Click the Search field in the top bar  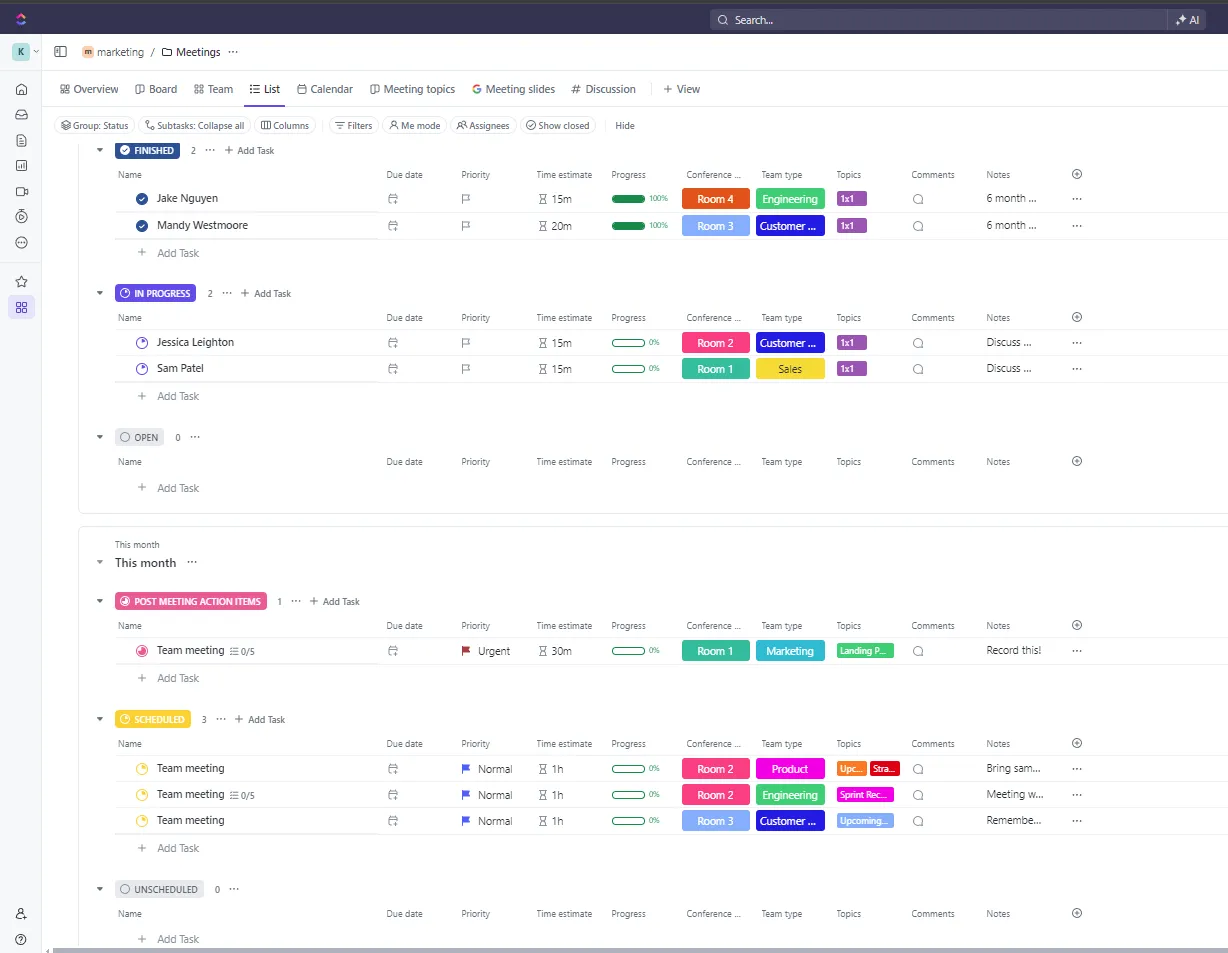[x=938, y=20]
